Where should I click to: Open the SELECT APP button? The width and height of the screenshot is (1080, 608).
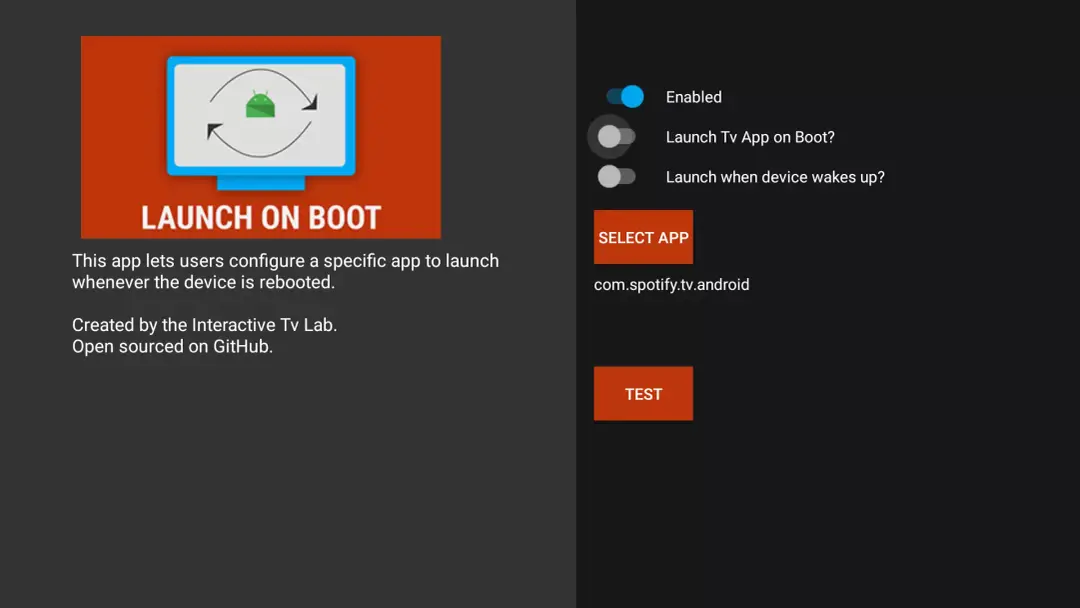[x=643, y=237]
